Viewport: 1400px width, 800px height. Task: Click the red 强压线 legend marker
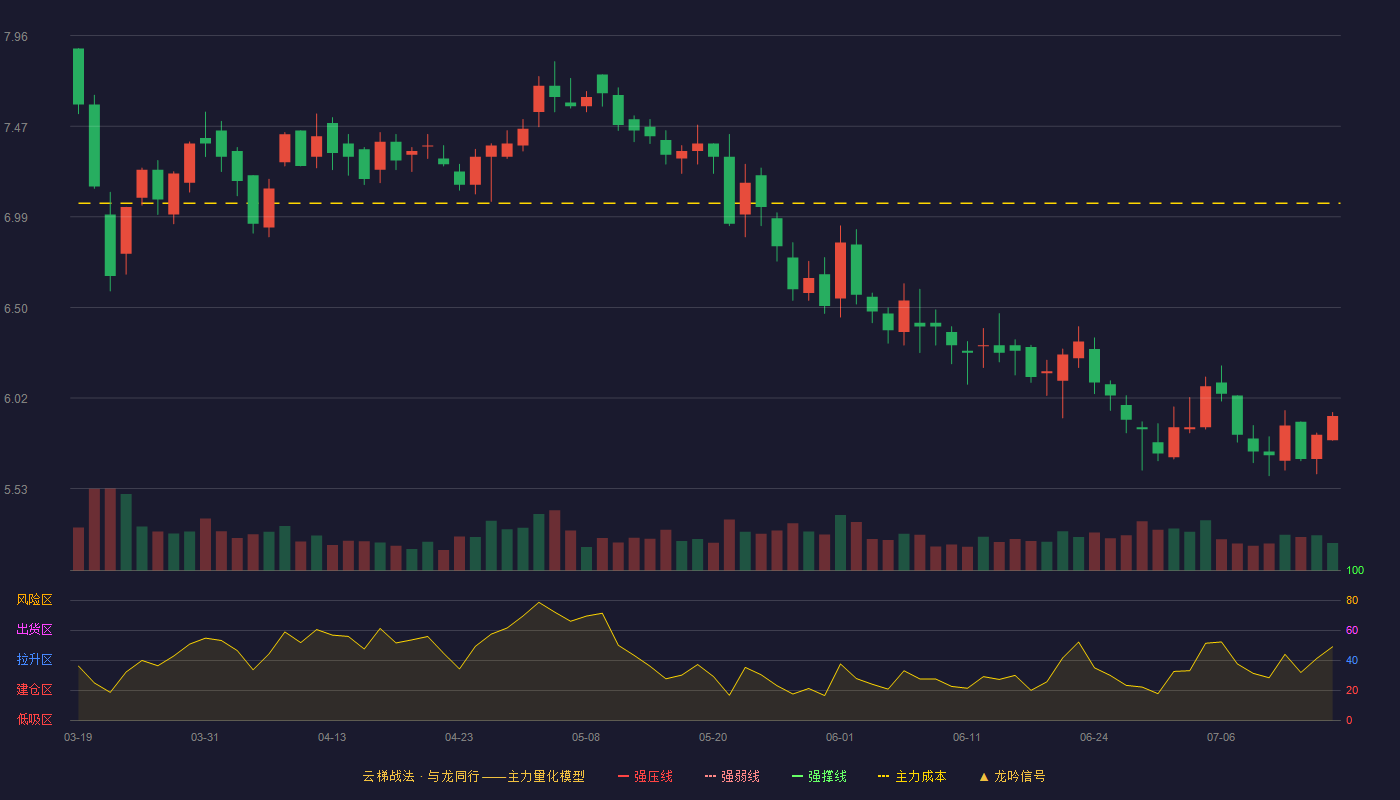[623, 776]
